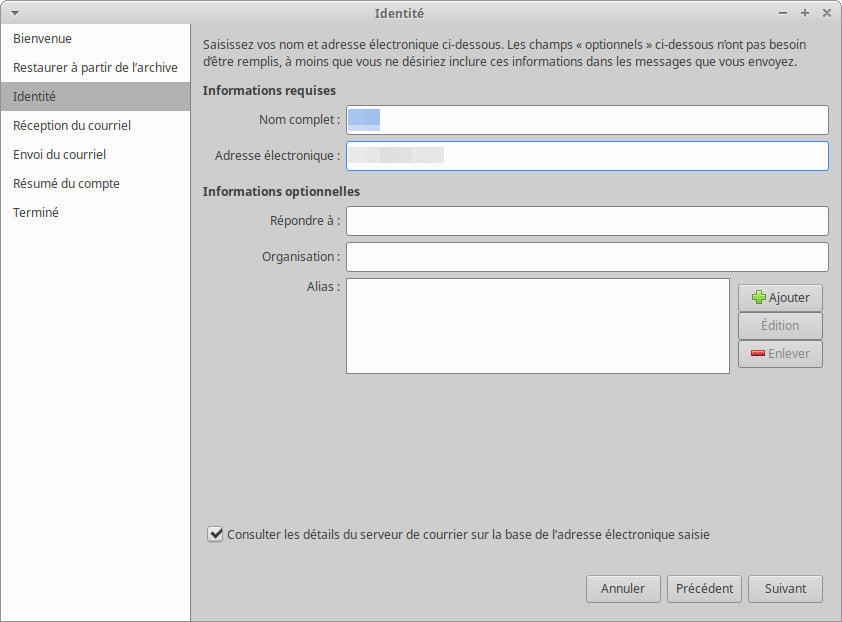Select the Terminé step
Viewport: 842px width, 622px height.
[36, 213]
